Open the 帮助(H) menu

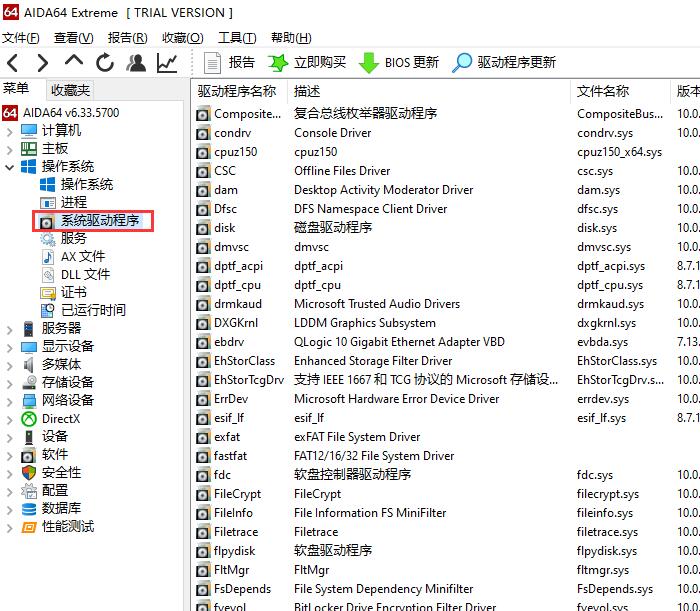pyautogui.click(x=291, y=38)
